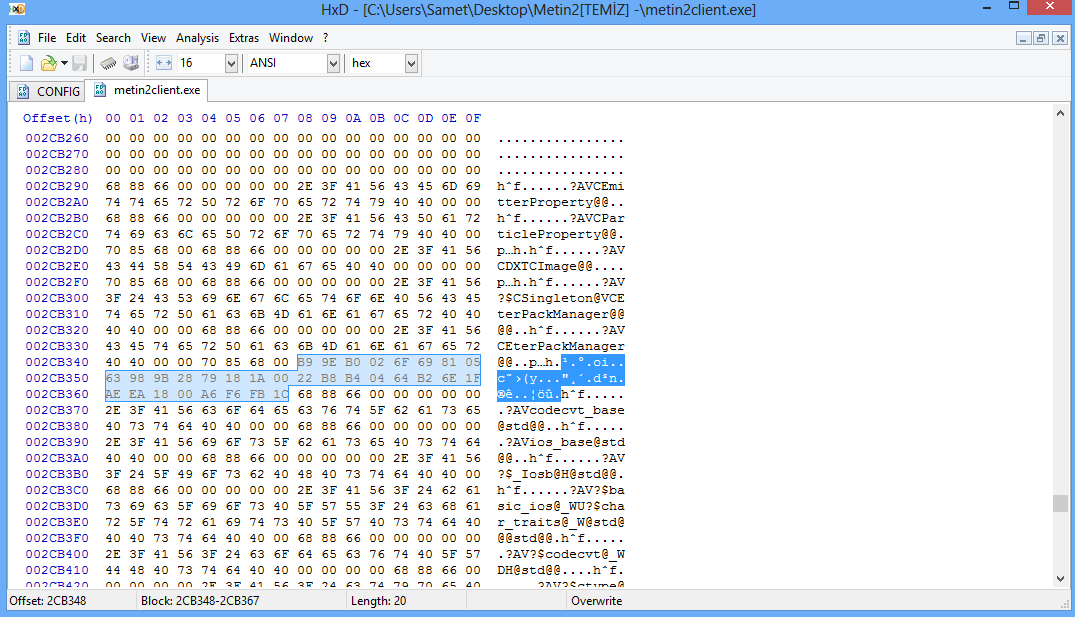Click the bytes-per-row width icon
Image resolution: width=1075 pixels, height=617 pixels.
[x=164, y=63]
